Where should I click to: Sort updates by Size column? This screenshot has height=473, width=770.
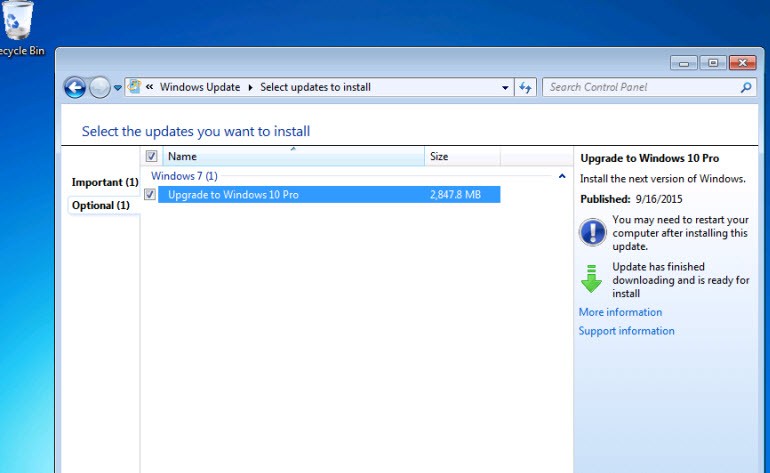click(x=463, y=156)
